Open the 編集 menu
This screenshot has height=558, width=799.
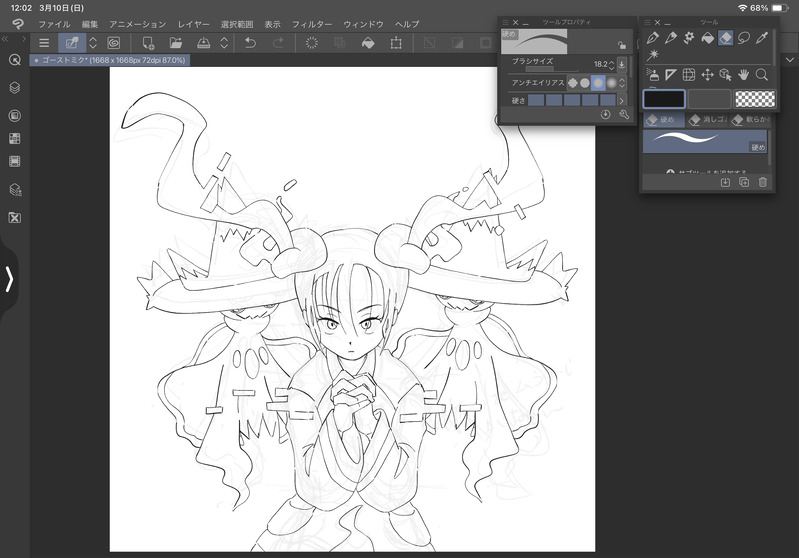[x=90, y=24]
